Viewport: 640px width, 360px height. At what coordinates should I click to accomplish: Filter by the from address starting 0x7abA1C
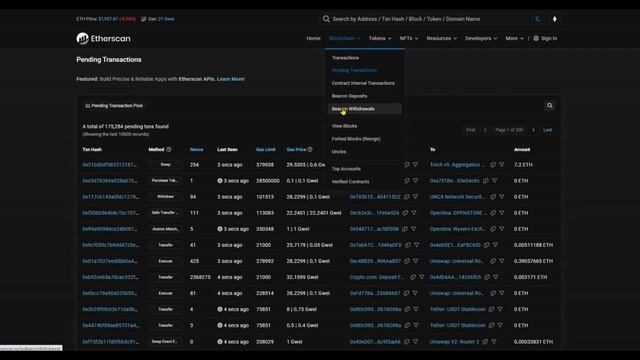click(x=416, y=245)
